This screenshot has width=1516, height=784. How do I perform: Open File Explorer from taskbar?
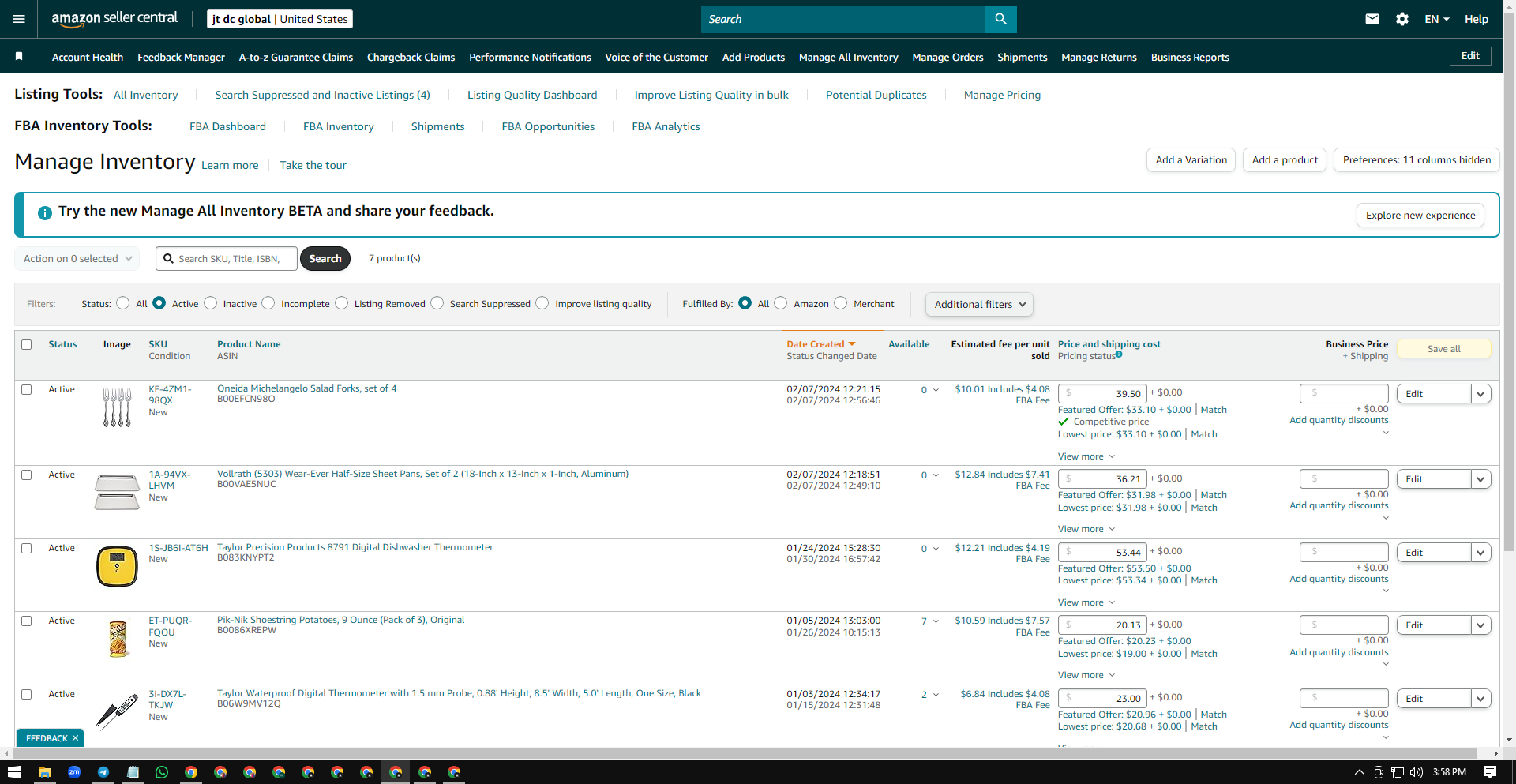tap(45, 772)
